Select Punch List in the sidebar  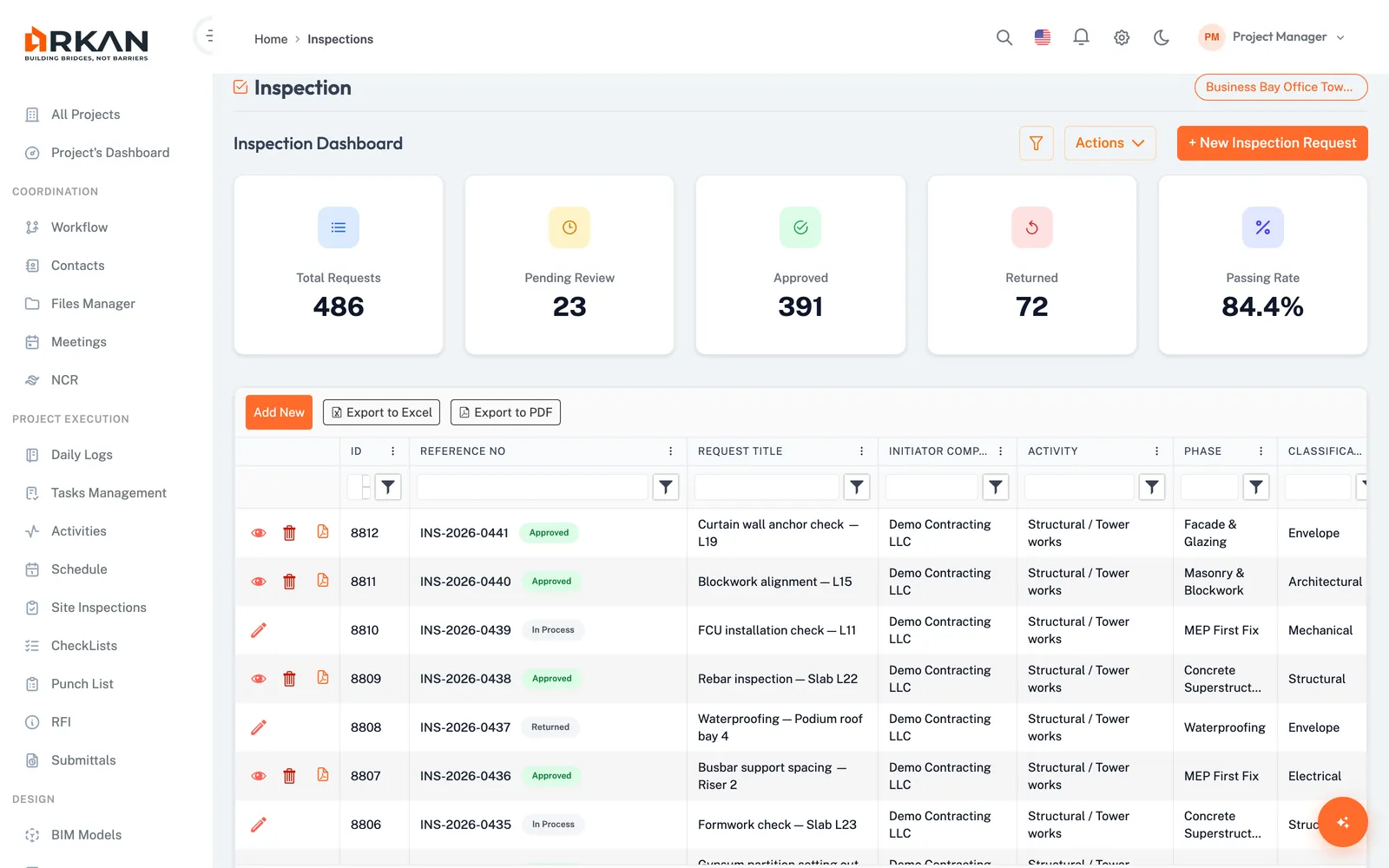pos(82,684)
